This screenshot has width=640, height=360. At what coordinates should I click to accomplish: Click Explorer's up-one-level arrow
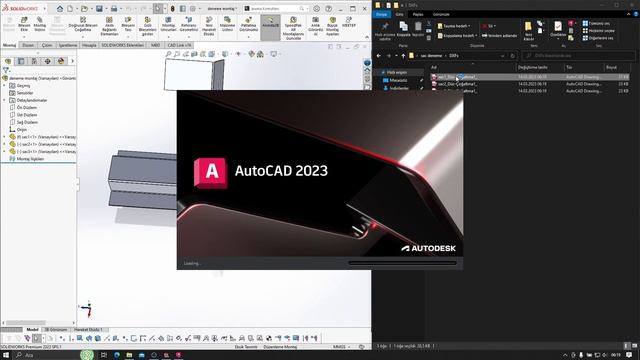point(403,56)
